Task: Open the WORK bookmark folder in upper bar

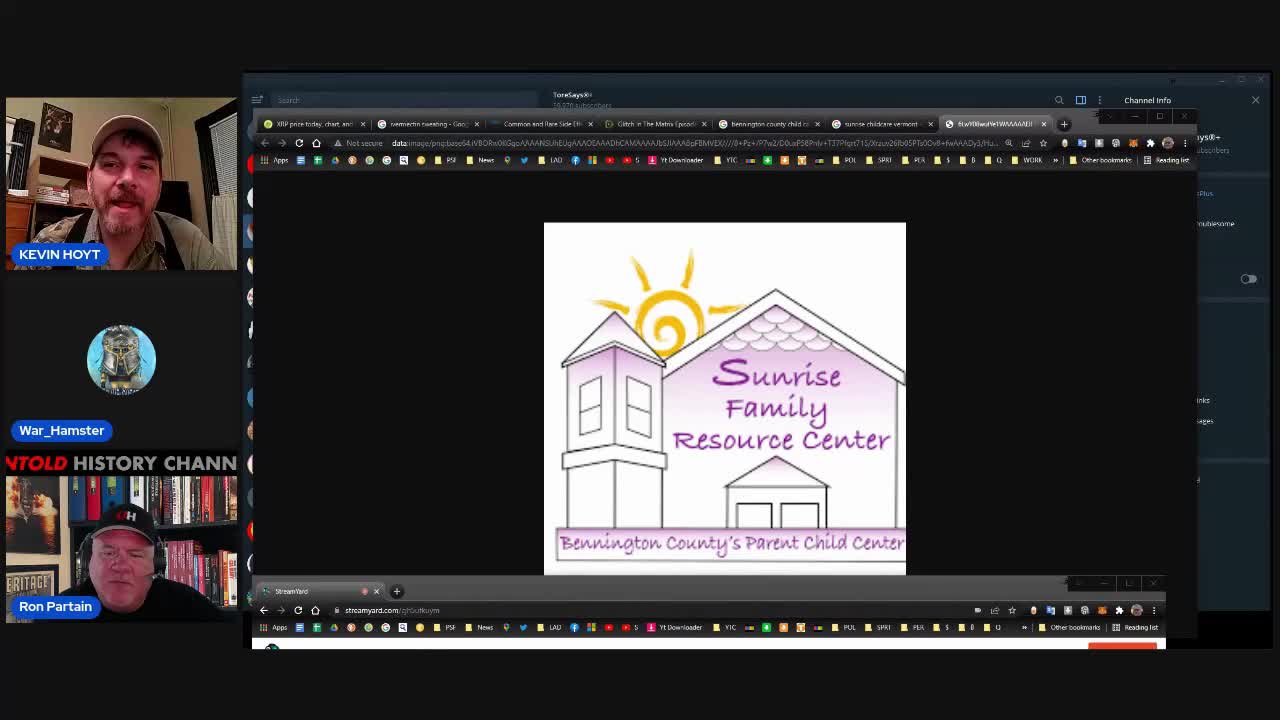Action: [x=1027, y=160]
